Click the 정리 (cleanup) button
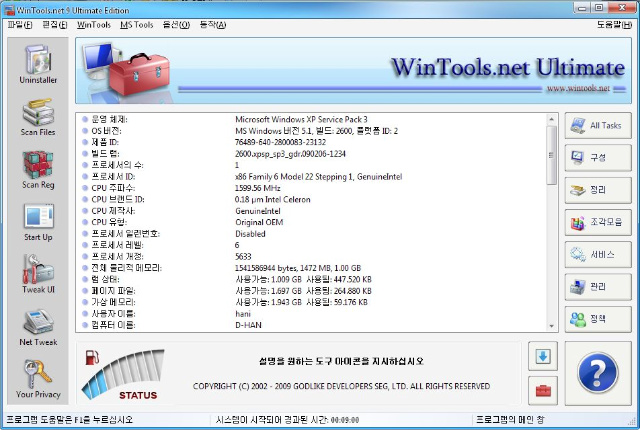 click(x=598, y=190)
